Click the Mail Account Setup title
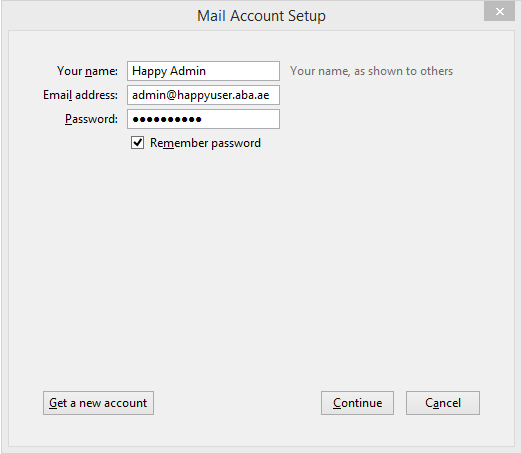This screenshot has width=521, height=454. coord(261,16)
